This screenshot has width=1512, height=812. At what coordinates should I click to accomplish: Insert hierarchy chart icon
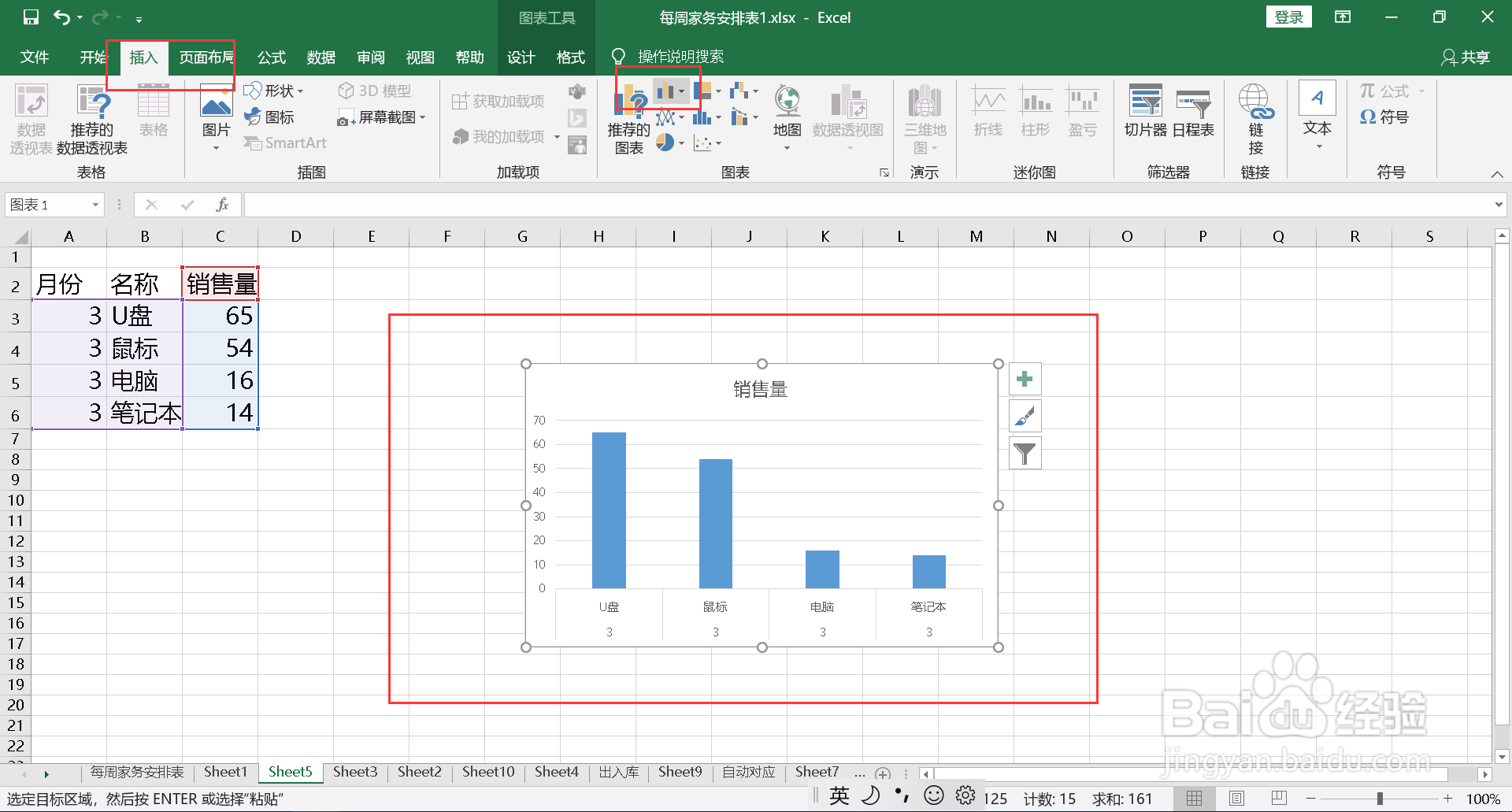point(702,91)
